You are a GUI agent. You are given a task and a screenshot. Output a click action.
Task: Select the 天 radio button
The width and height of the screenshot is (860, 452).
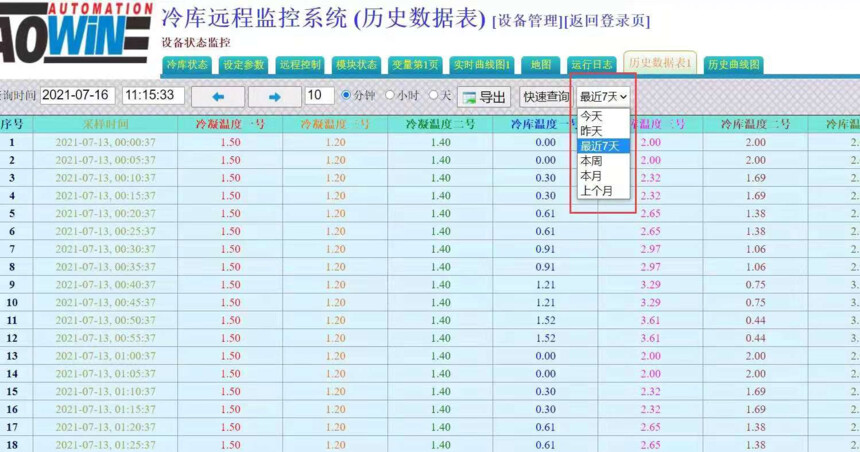[433, 95]
